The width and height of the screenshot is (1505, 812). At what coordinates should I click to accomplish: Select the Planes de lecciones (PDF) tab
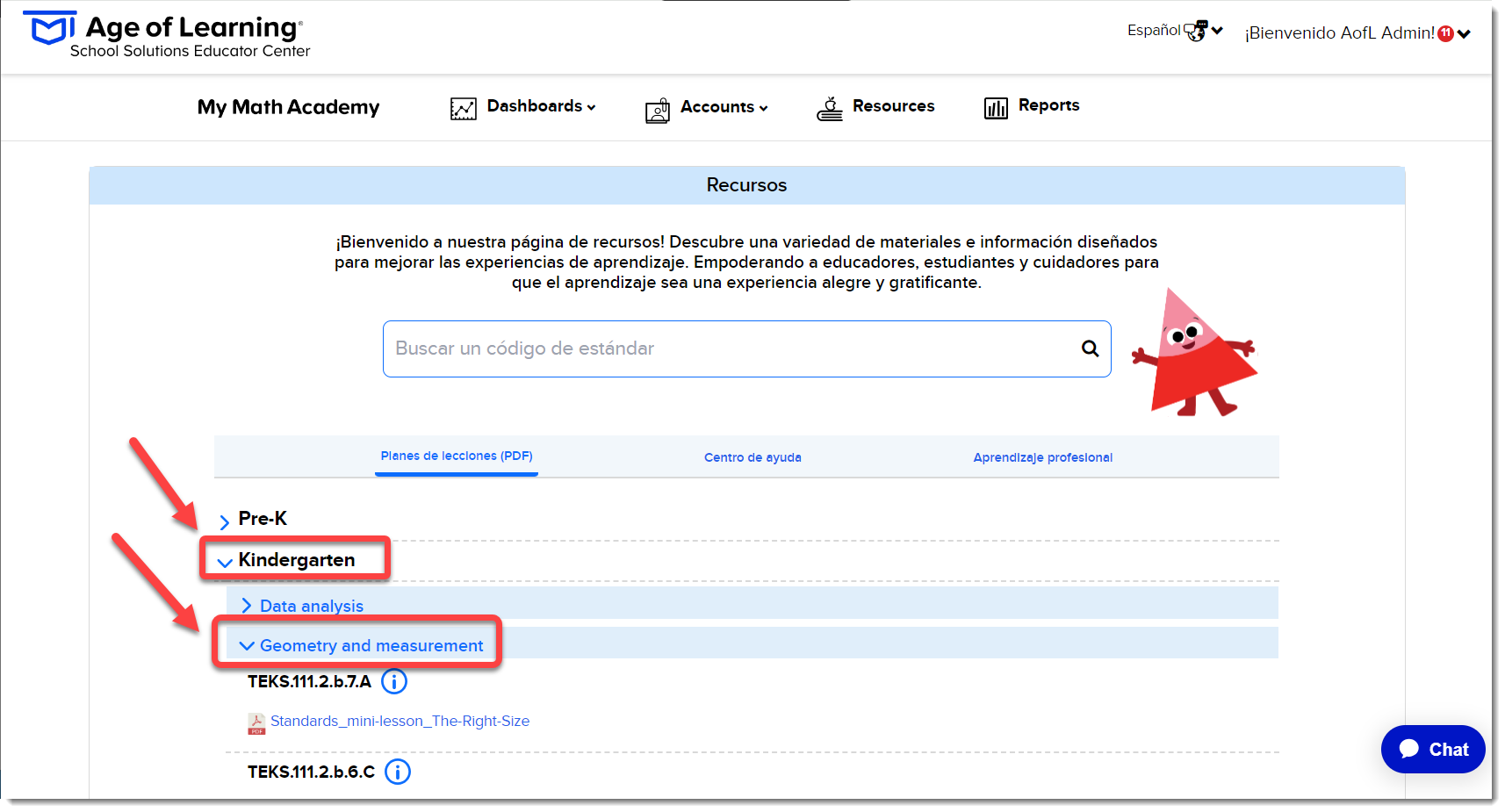(x=457, y=456)
